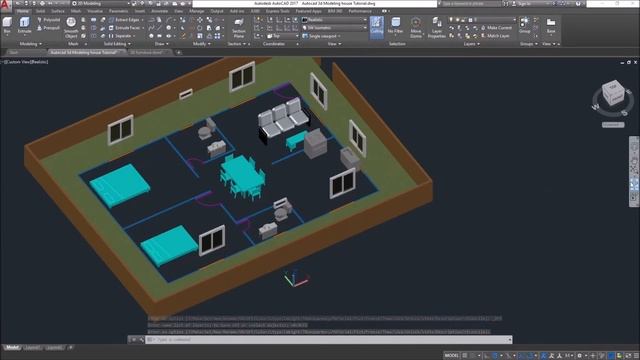Open status bar customization menu icon

pyautogui.click(x=635, y=356)
